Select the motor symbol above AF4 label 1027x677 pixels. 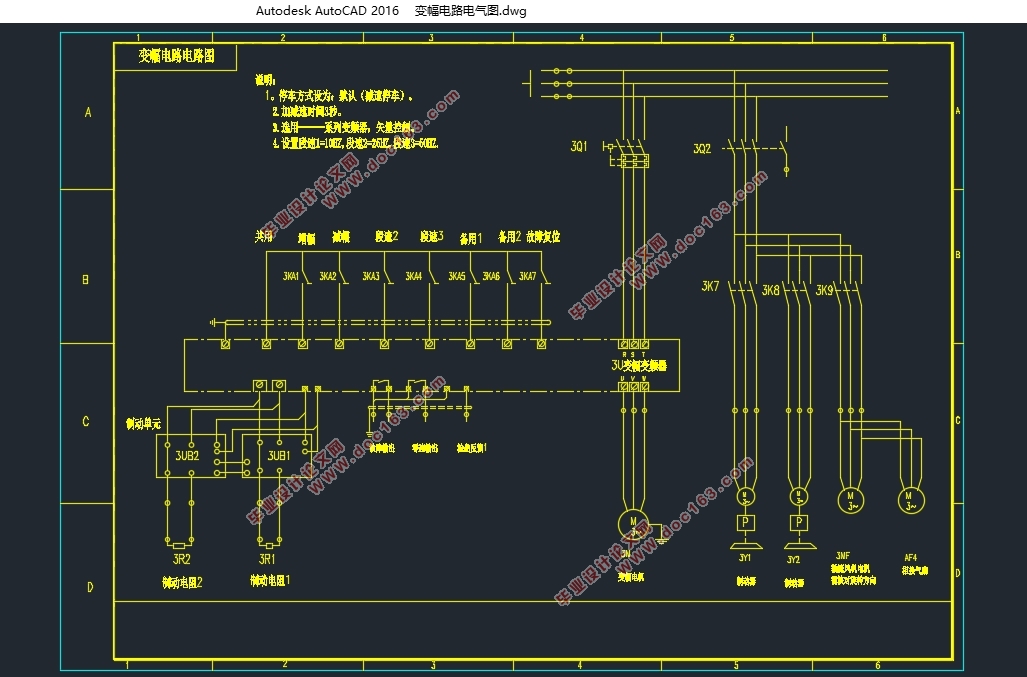pos(910,501)
